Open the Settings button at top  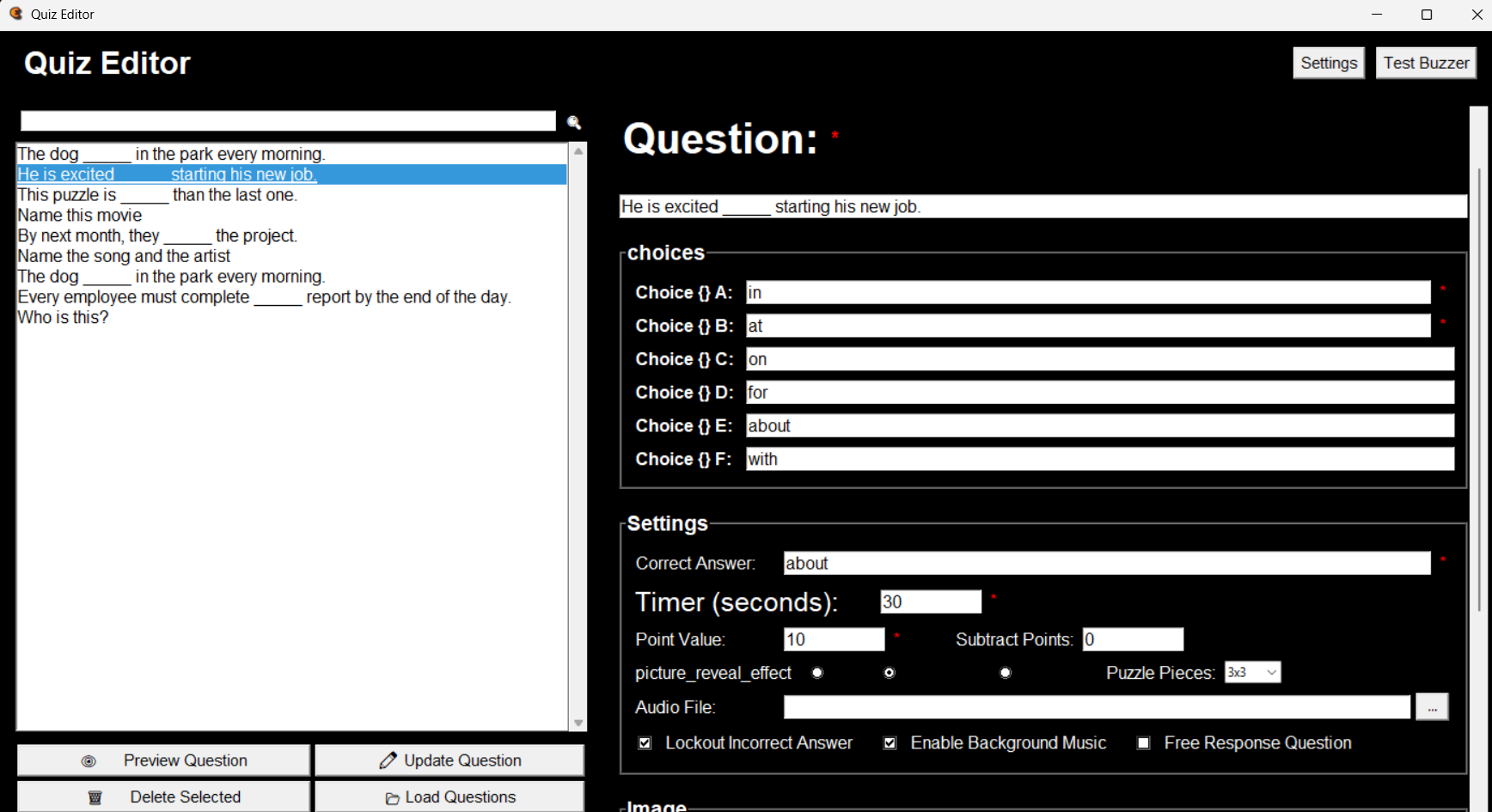[x=1329, y=63]
